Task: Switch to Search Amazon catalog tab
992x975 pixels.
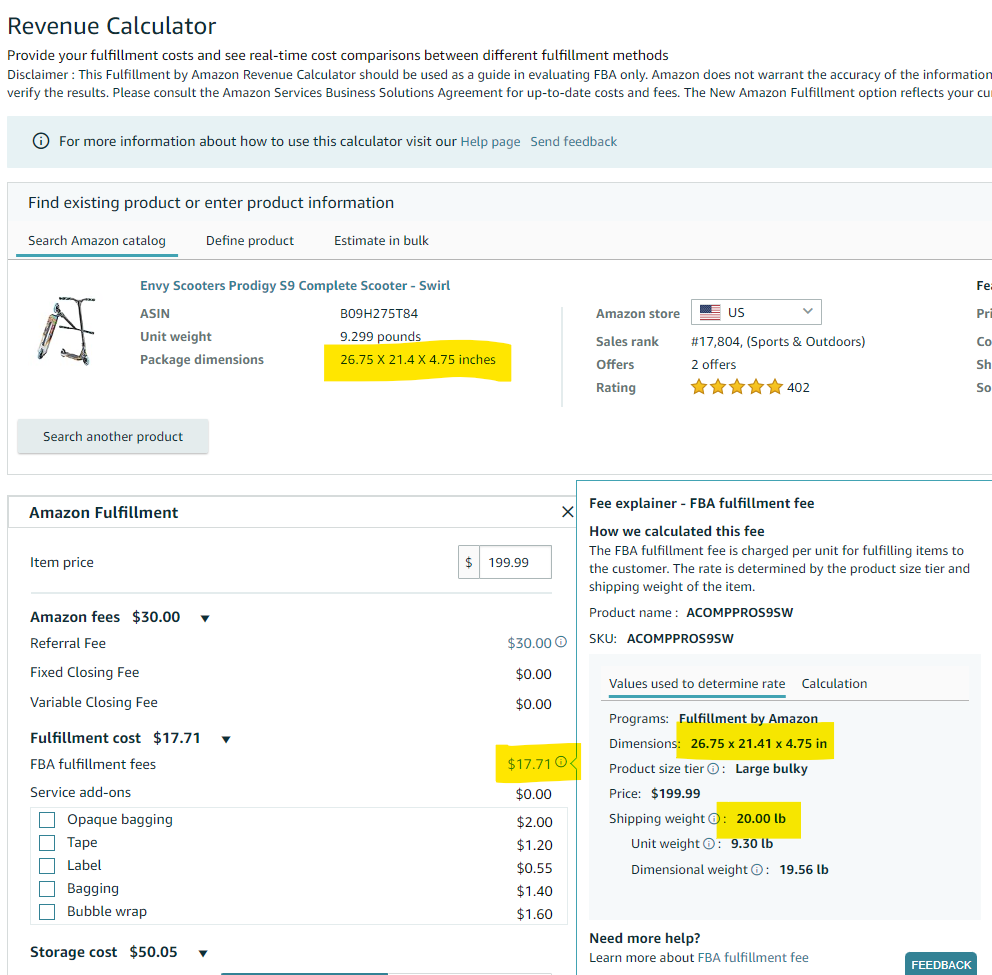Action: point(97,240)
